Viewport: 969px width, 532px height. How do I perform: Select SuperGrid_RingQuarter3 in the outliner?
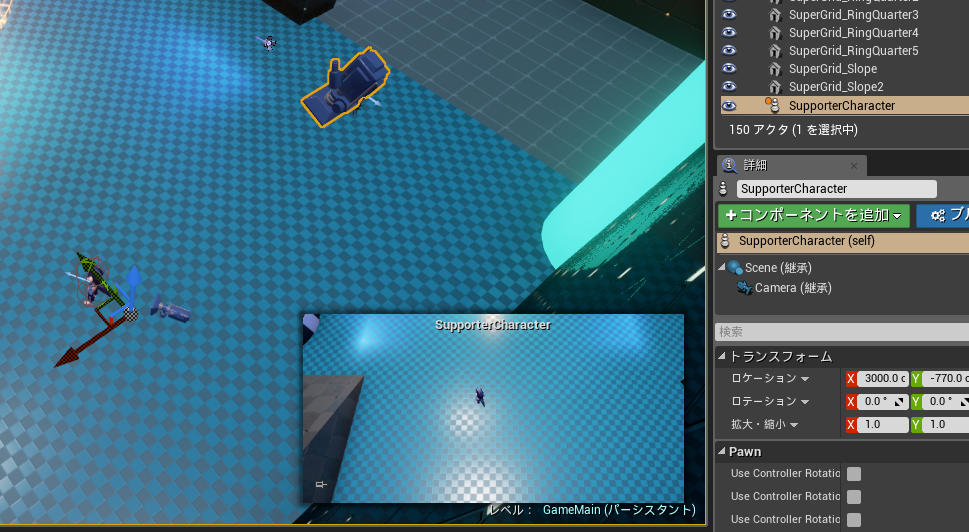pos(853,14)
